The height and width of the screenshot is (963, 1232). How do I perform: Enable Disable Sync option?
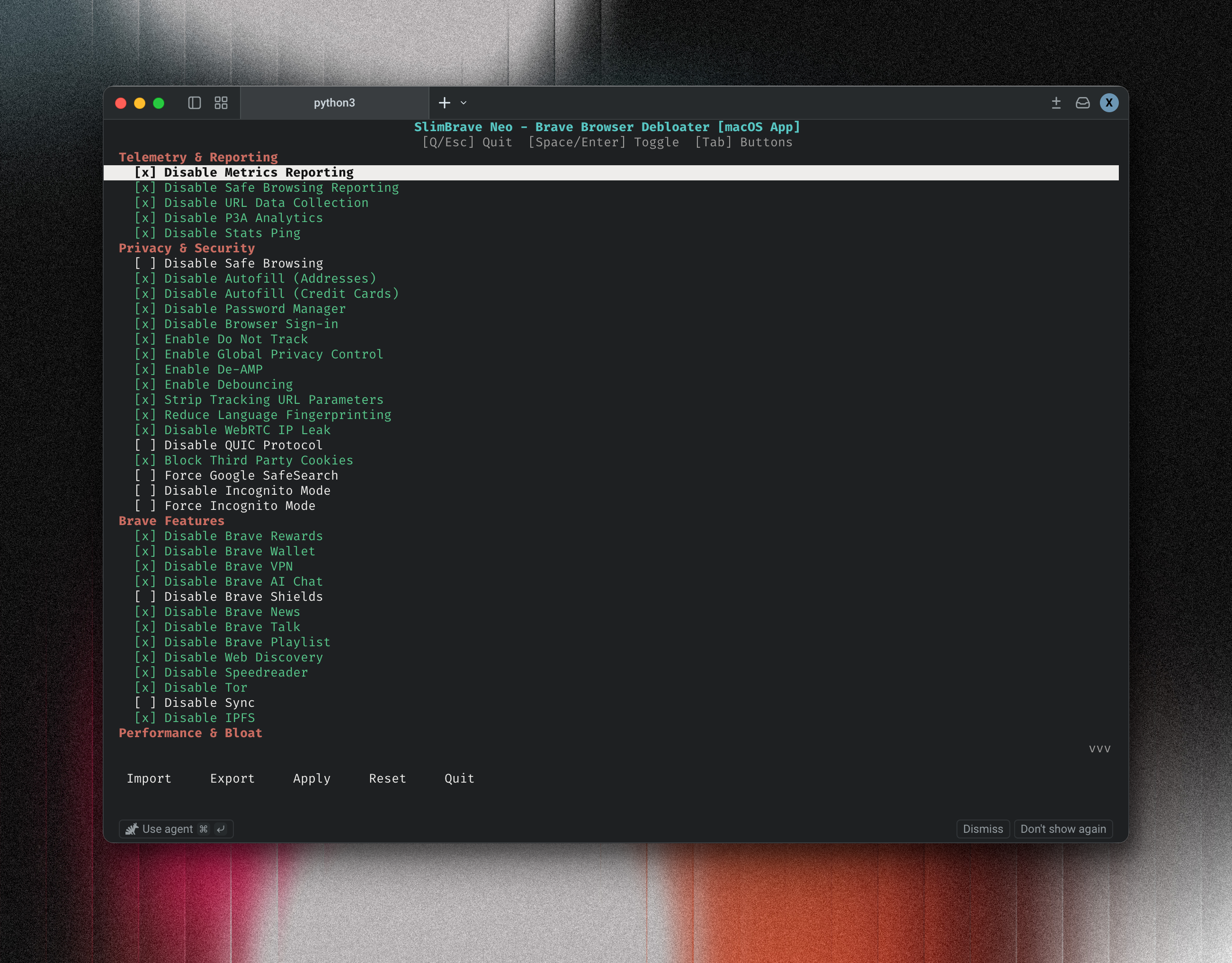click(x=195, y=704)
